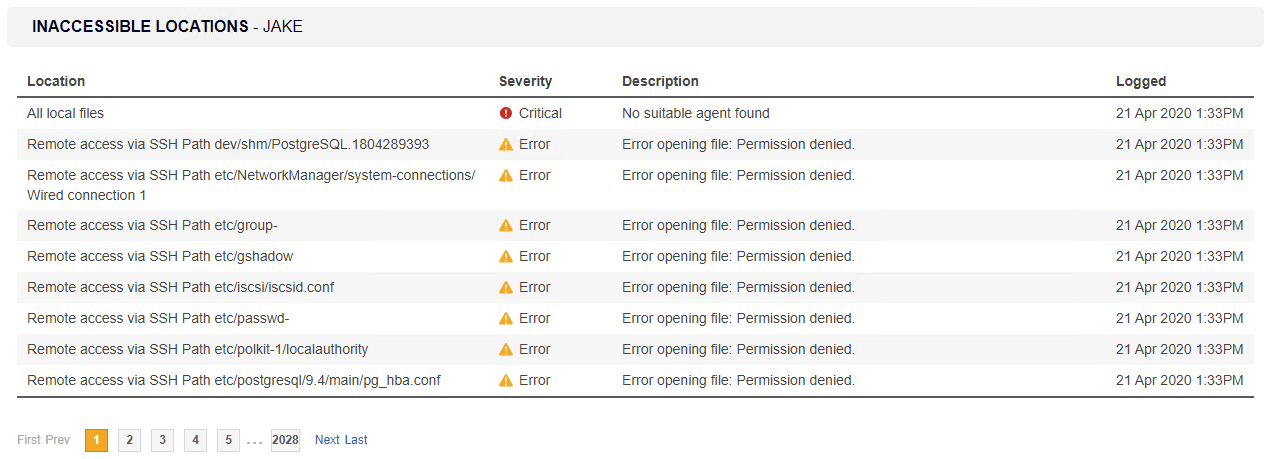The height and width of the screenshot is (459, 1272).
Task: Sort by the Severity column header
Action: pyautogui.click(x=525, y=82)
